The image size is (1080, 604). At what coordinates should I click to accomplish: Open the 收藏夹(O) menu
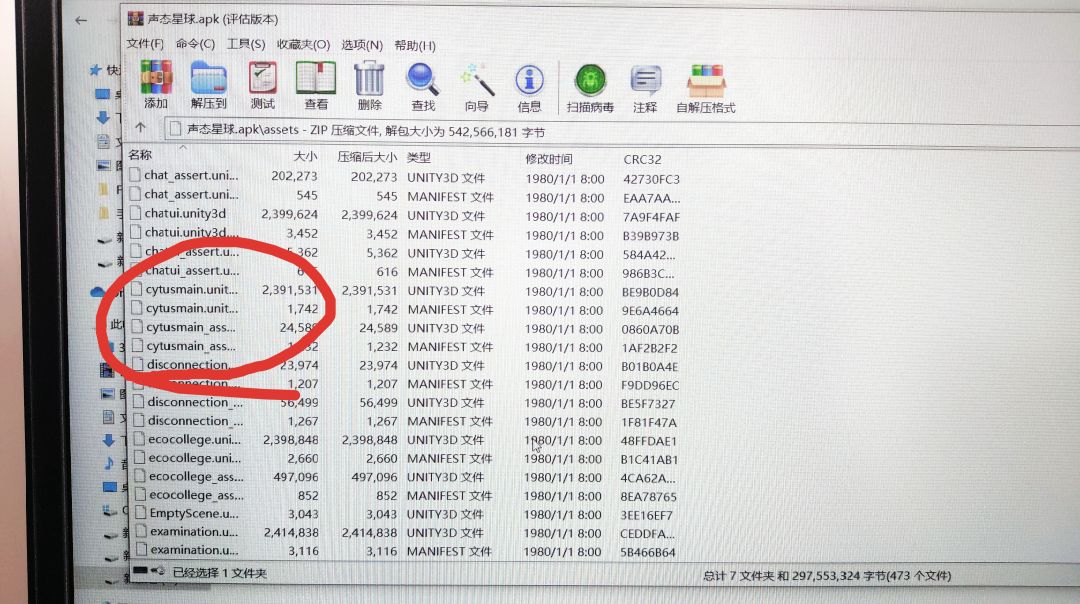(x=303, y=45)
